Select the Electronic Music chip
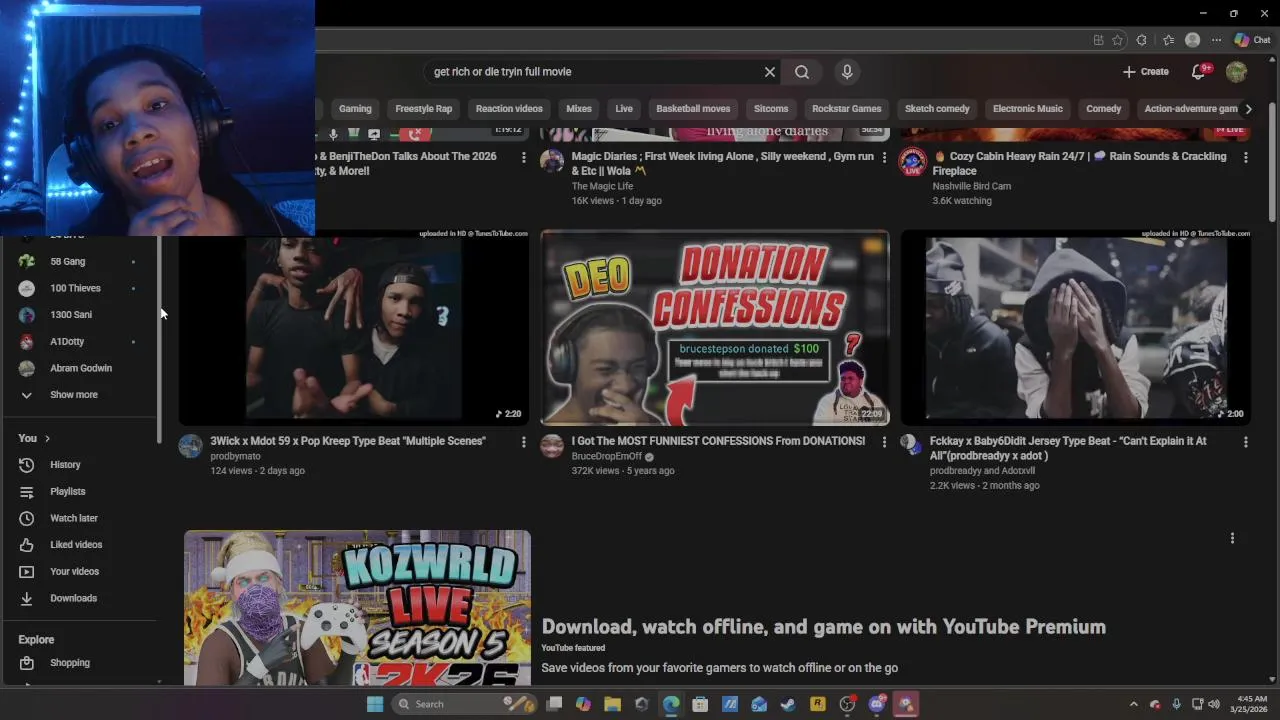The image size is (1280, 720). (1028, 109)
